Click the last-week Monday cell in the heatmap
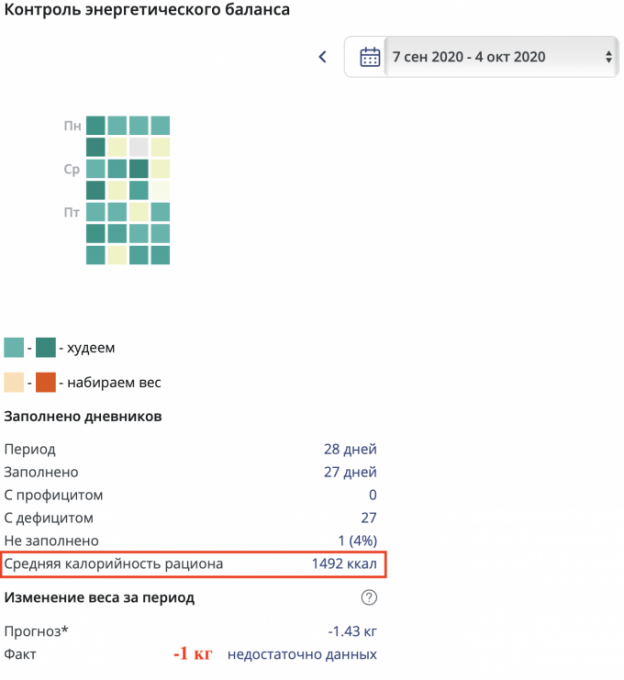The width and height of the screenshot is (624, 680). [160, 125]
